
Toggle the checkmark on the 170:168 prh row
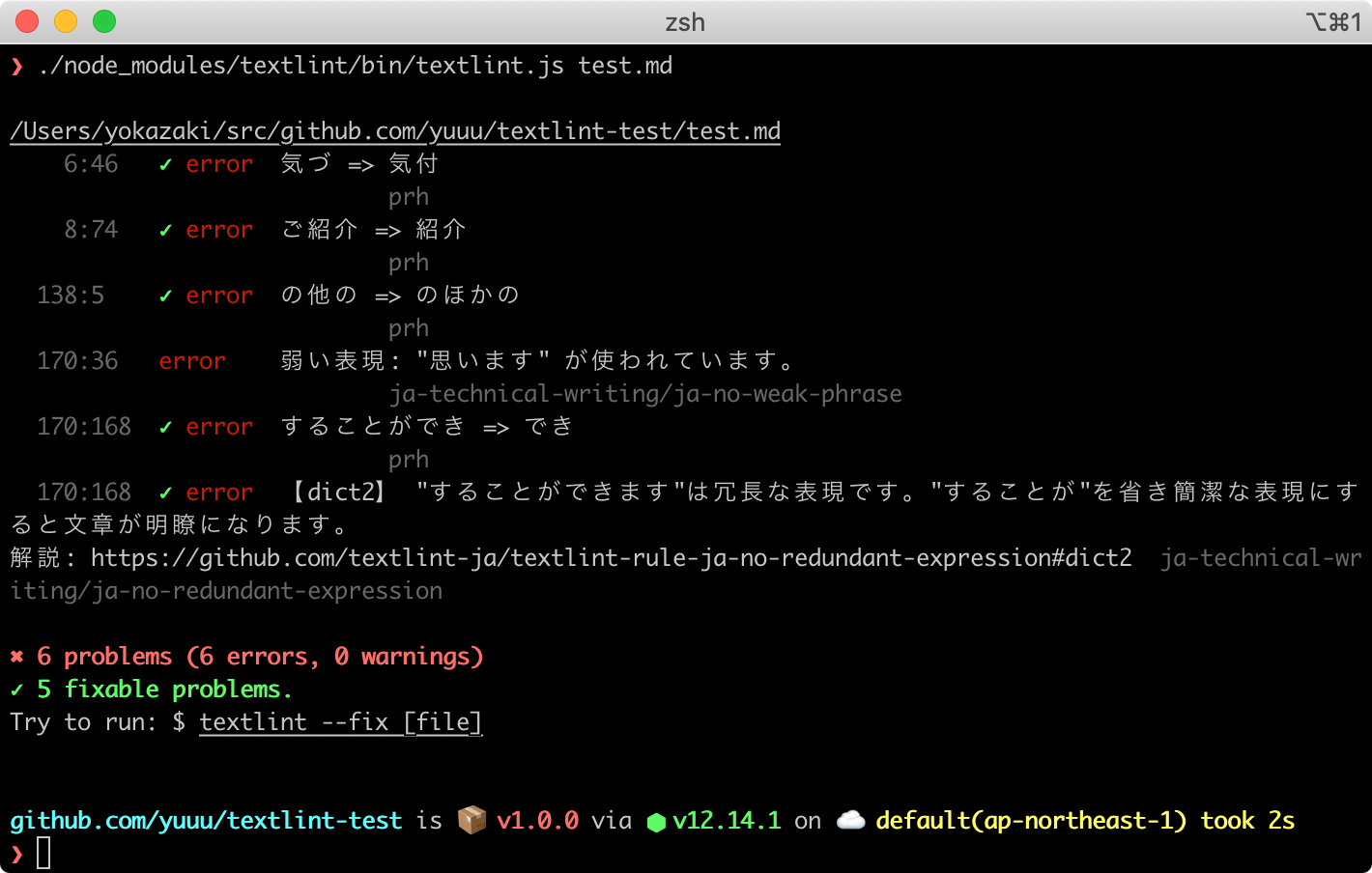click(x=164, y=426)
